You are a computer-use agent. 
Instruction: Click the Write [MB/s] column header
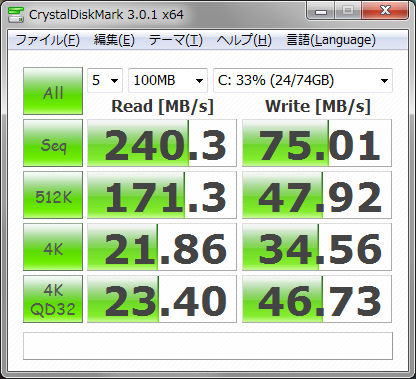(318, 107)
